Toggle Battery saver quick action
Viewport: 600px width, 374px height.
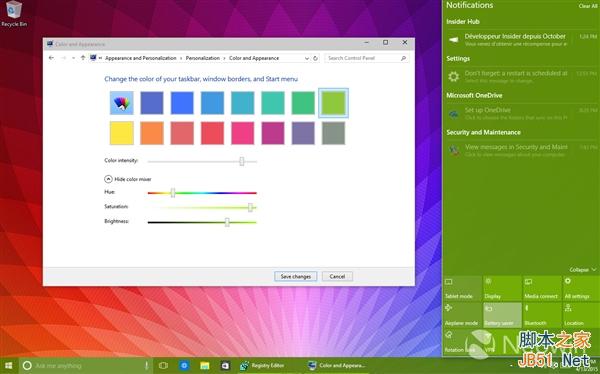click(502, 315)
